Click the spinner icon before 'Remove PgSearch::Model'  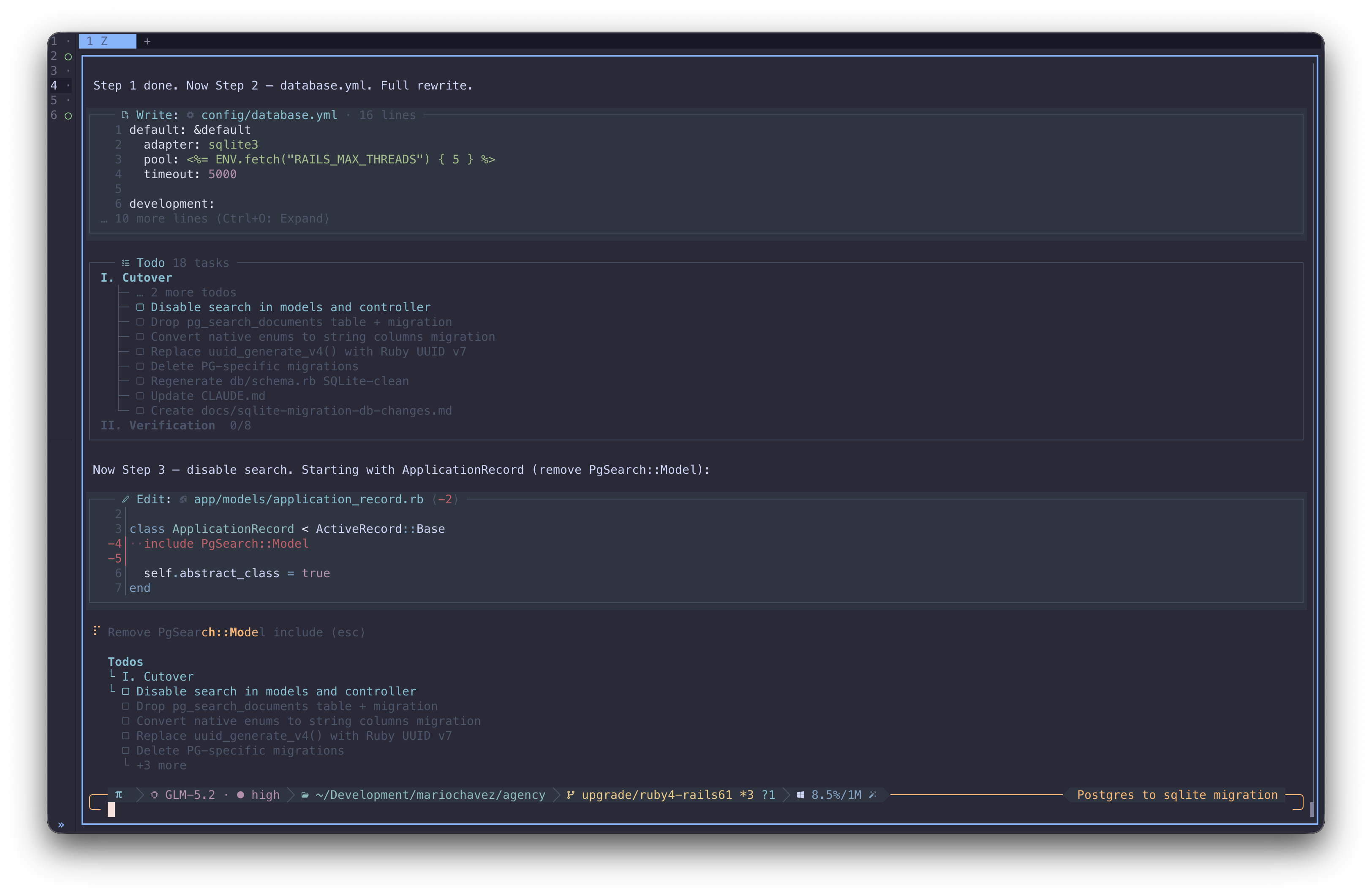click(x=97, y=630)
